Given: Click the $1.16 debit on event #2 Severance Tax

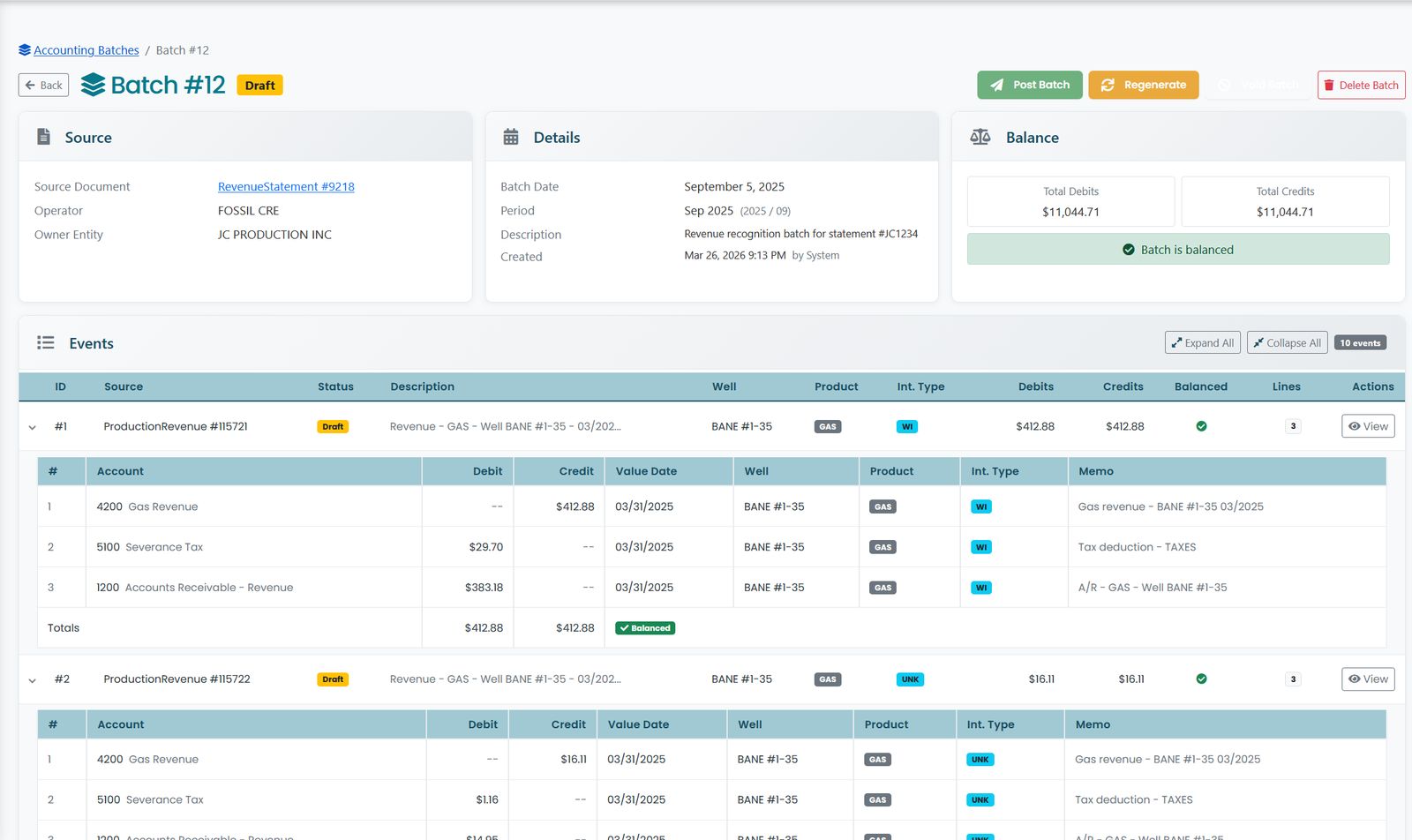Looking at the screenshot, I should pos(487,799).
